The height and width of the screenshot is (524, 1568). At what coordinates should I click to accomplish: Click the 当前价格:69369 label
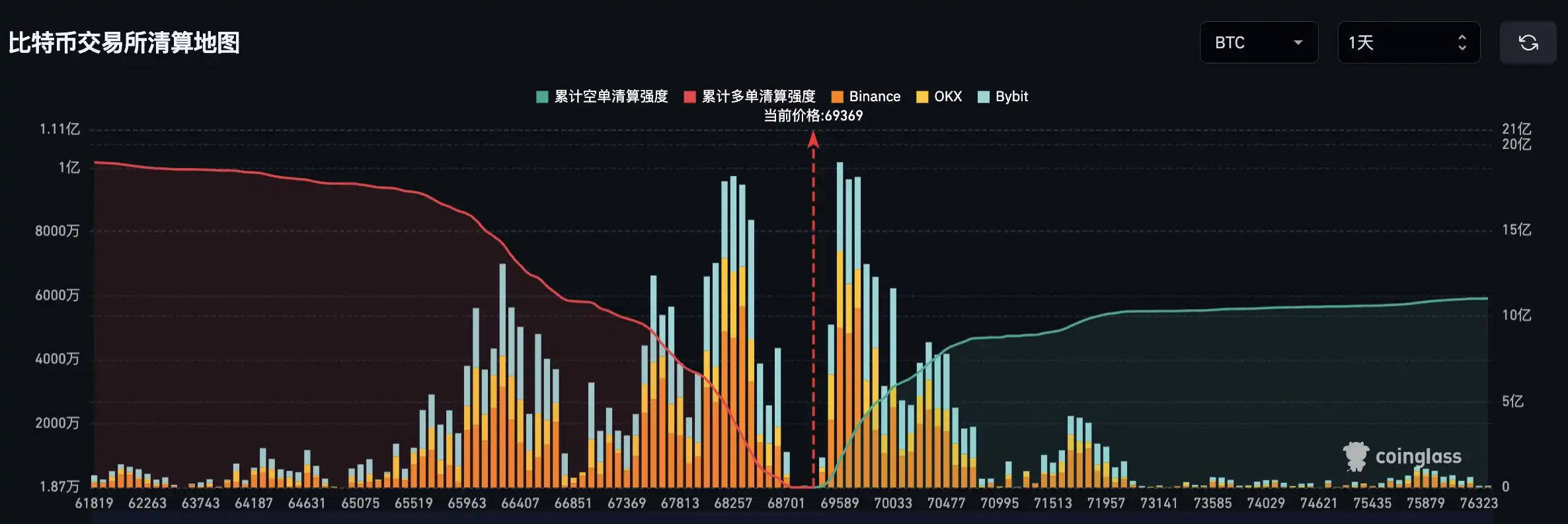813,116
